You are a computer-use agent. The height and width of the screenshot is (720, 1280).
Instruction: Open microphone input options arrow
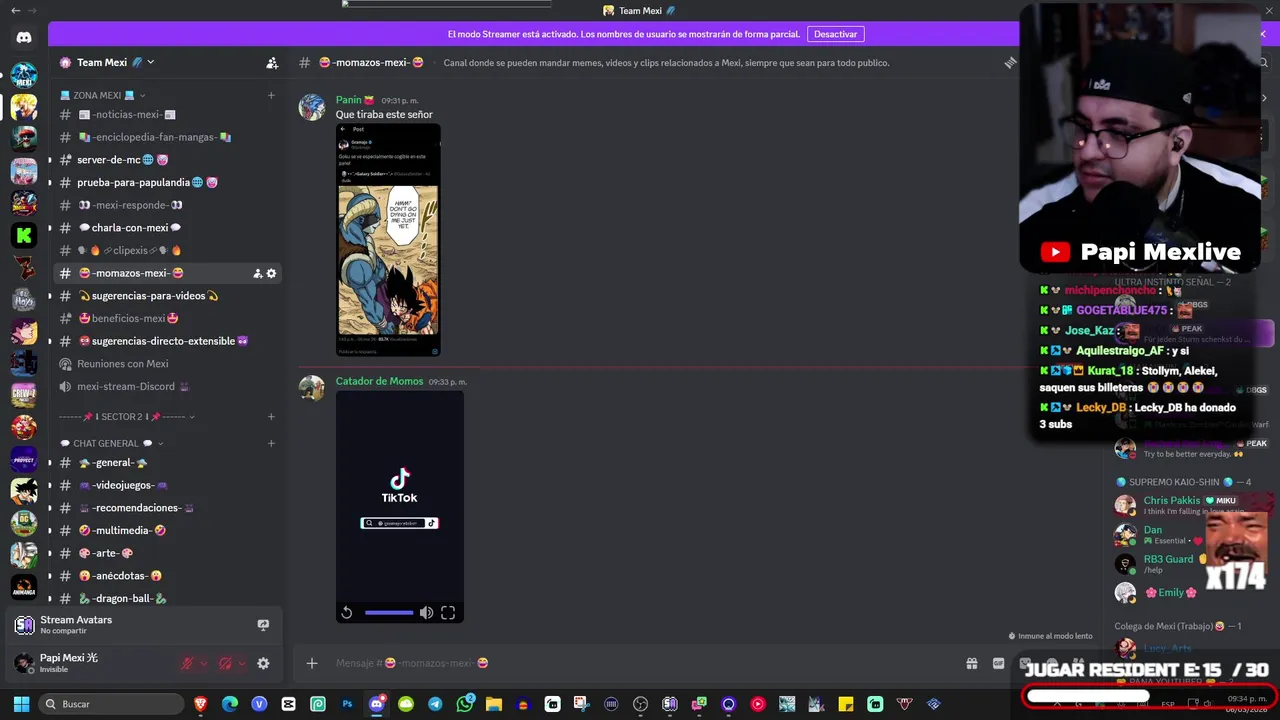pos(204,663)
